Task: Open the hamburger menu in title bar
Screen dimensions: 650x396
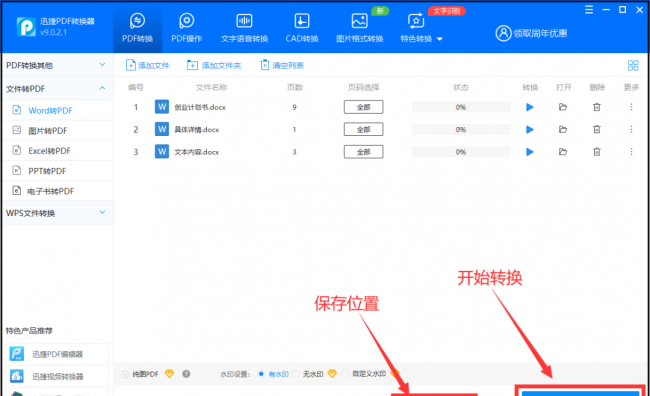Action: 589,10
